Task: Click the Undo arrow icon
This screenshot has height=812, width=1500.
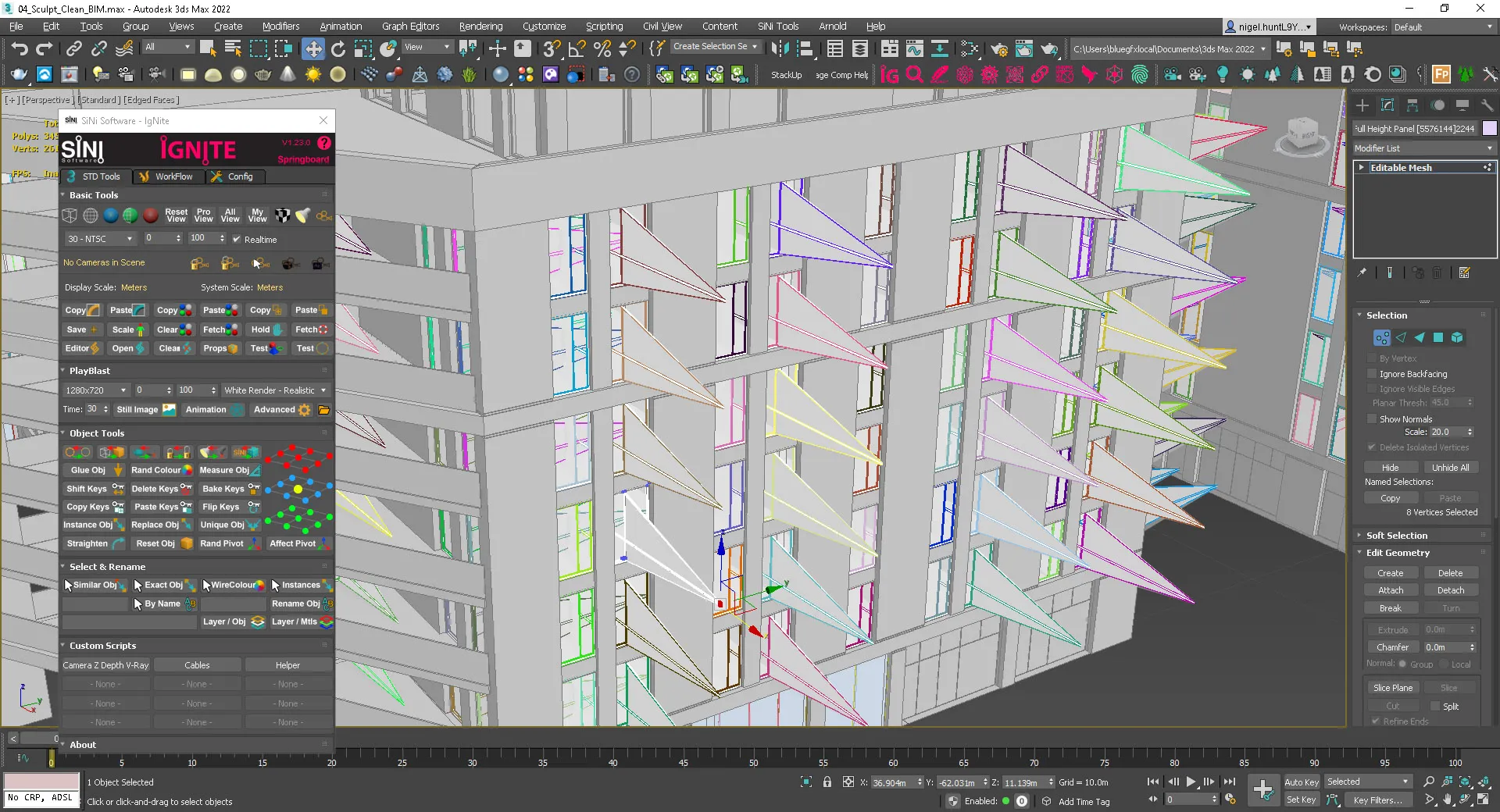Action: click(x=19, y=49)
